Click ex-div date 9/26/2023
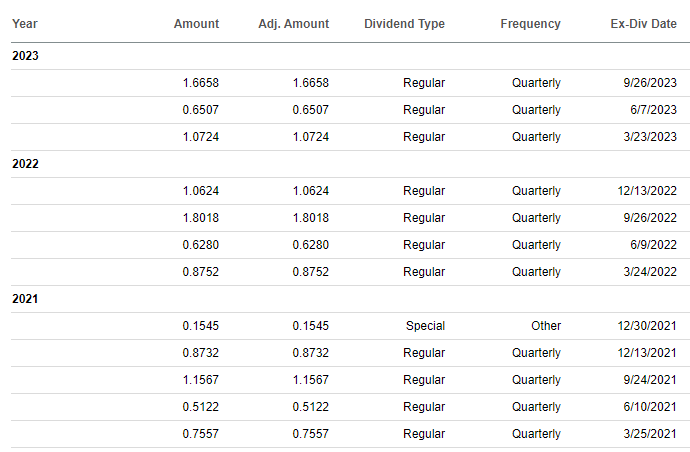The height and width of the screenshot is (452, 690). [x=650, y=83]
